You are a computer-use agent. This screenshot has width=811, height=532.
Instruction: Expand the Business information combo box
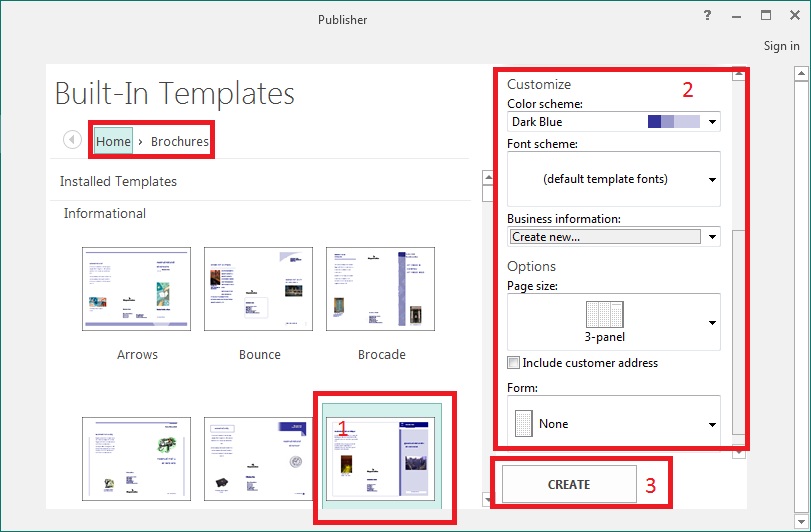712,237
